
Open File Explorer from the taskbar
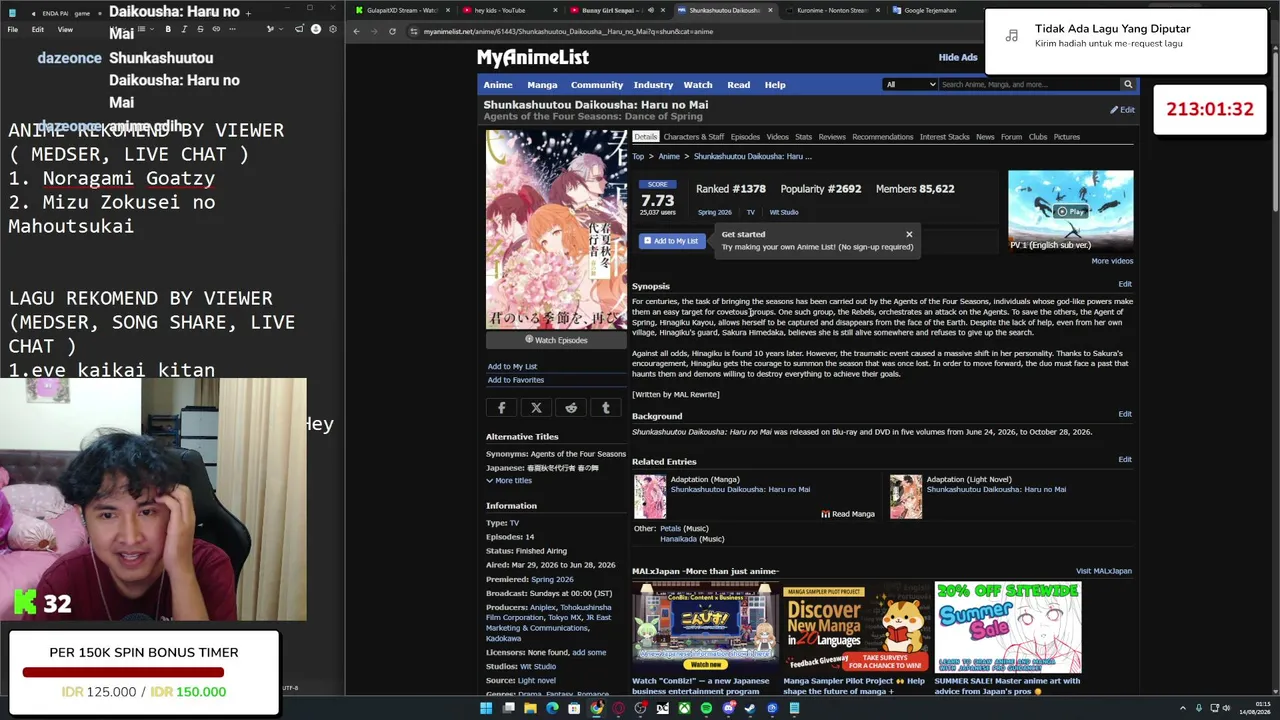[x=530, y=708]
